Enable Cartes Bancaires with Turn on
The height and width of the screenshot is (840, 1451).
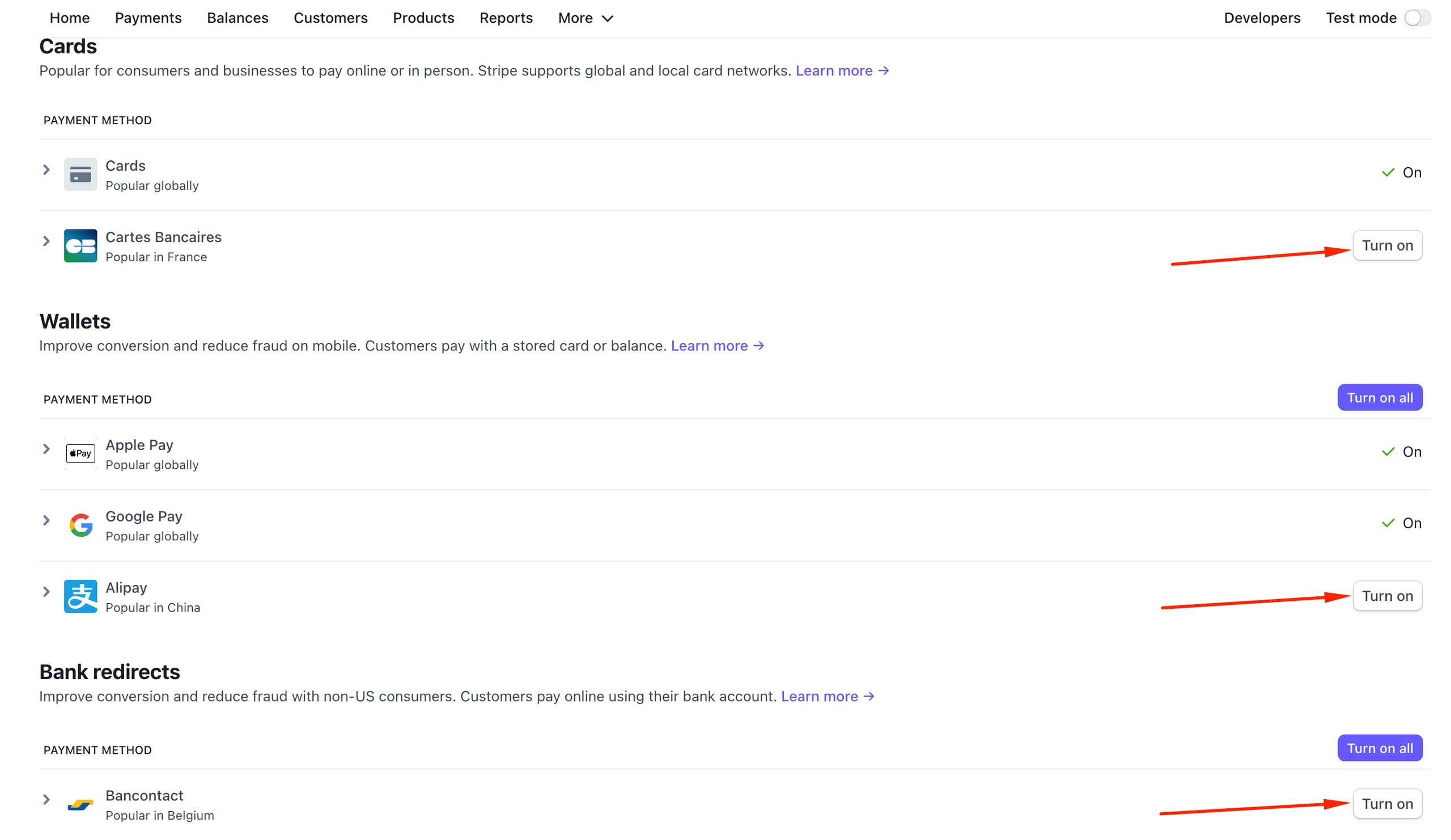click(1387, 245)
